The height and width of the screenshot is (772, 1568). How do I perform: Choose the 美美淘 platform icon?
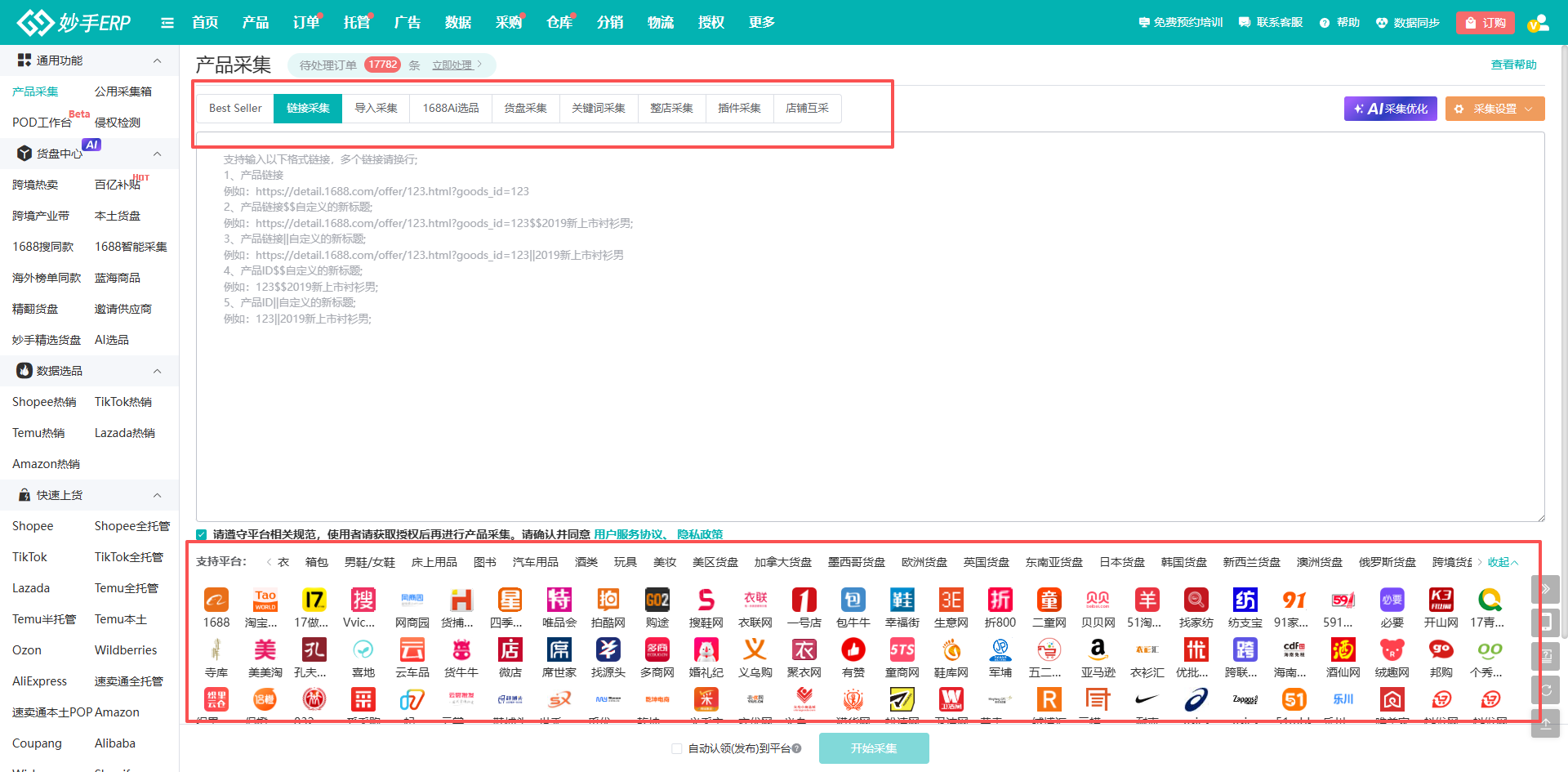pos(265,650)
